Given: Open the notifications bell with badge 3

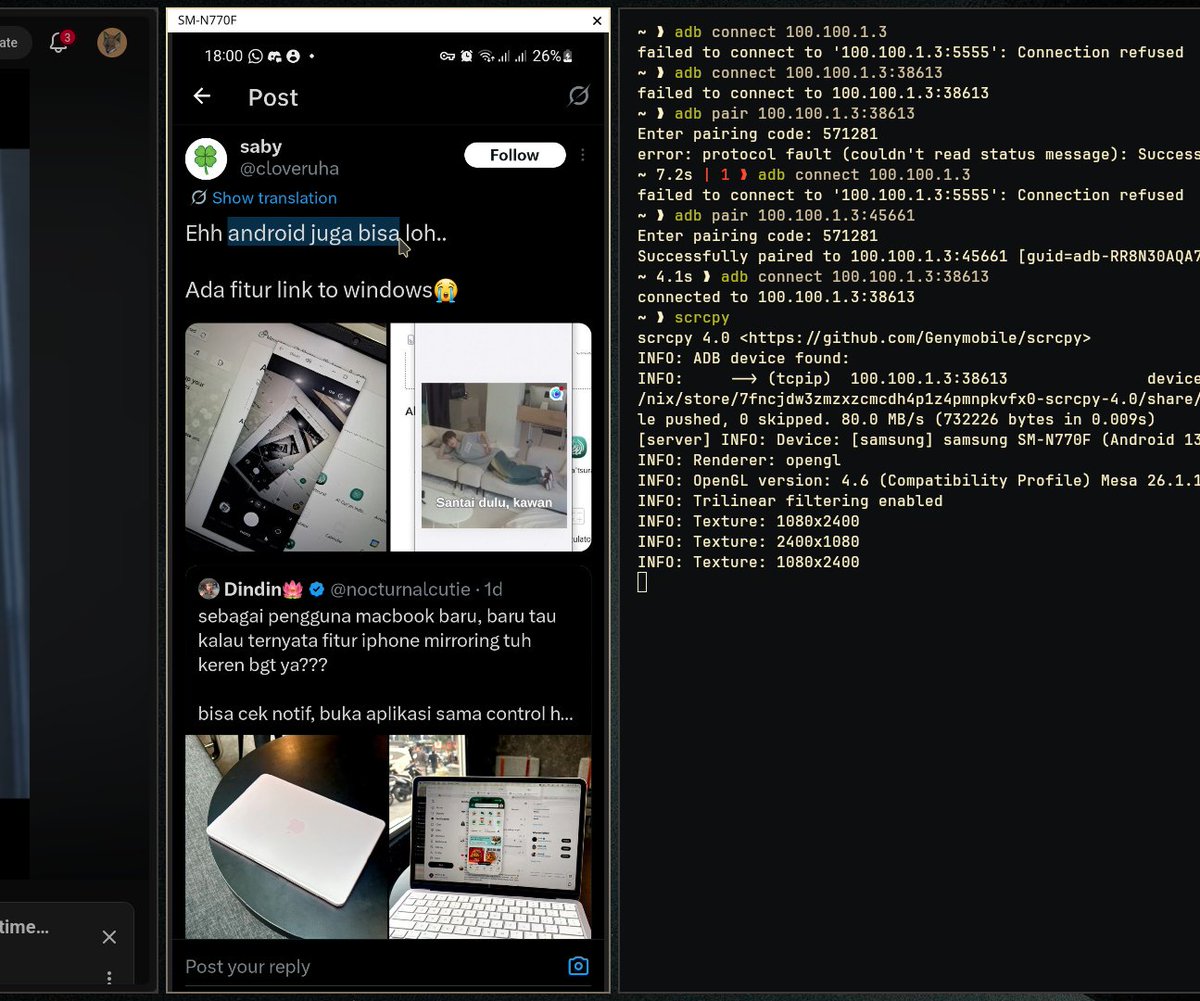Looking at the screenshot, I should pyautogui.click(x=60, y=42).
